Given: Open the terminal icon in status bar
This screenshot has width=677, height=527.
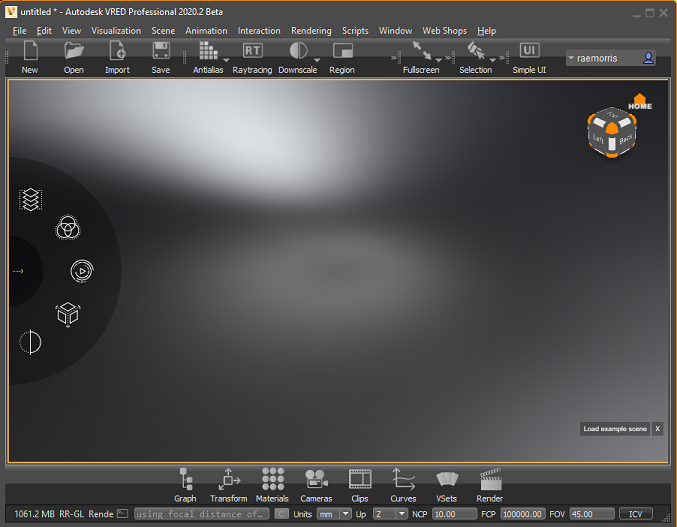Looking at the screenshot, I should [x=123, y=514].
